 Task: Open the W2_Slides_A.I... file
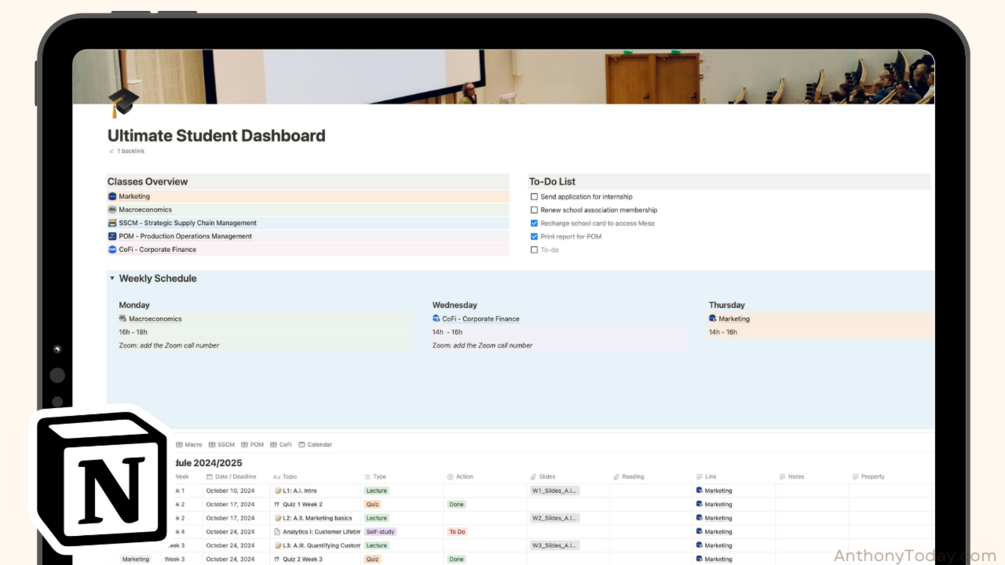[x=554, y=518]
